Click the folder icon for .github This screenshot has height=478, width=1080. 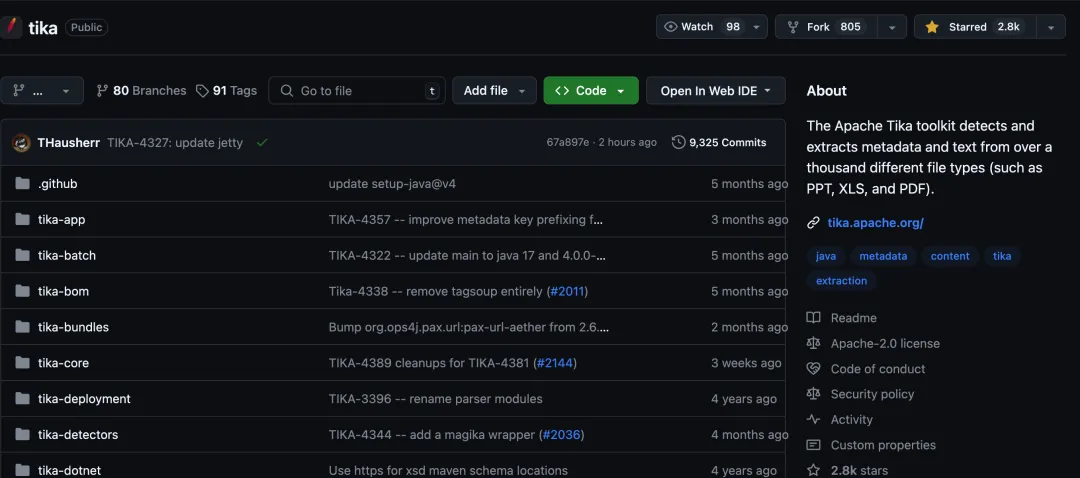tap(23, 183)
